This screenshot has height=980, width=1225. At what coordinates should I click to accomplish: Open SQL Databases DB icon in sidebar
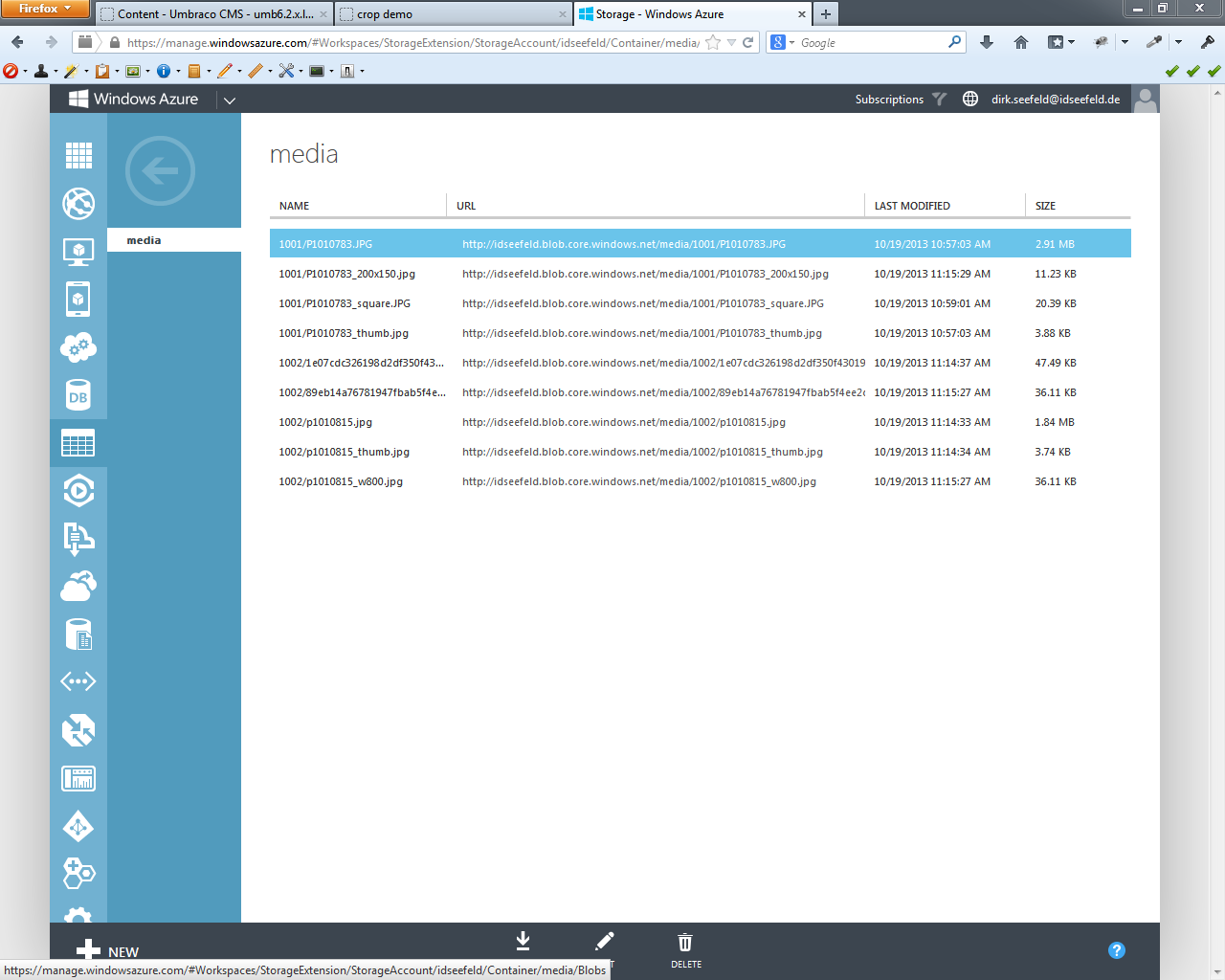point(78,395)
